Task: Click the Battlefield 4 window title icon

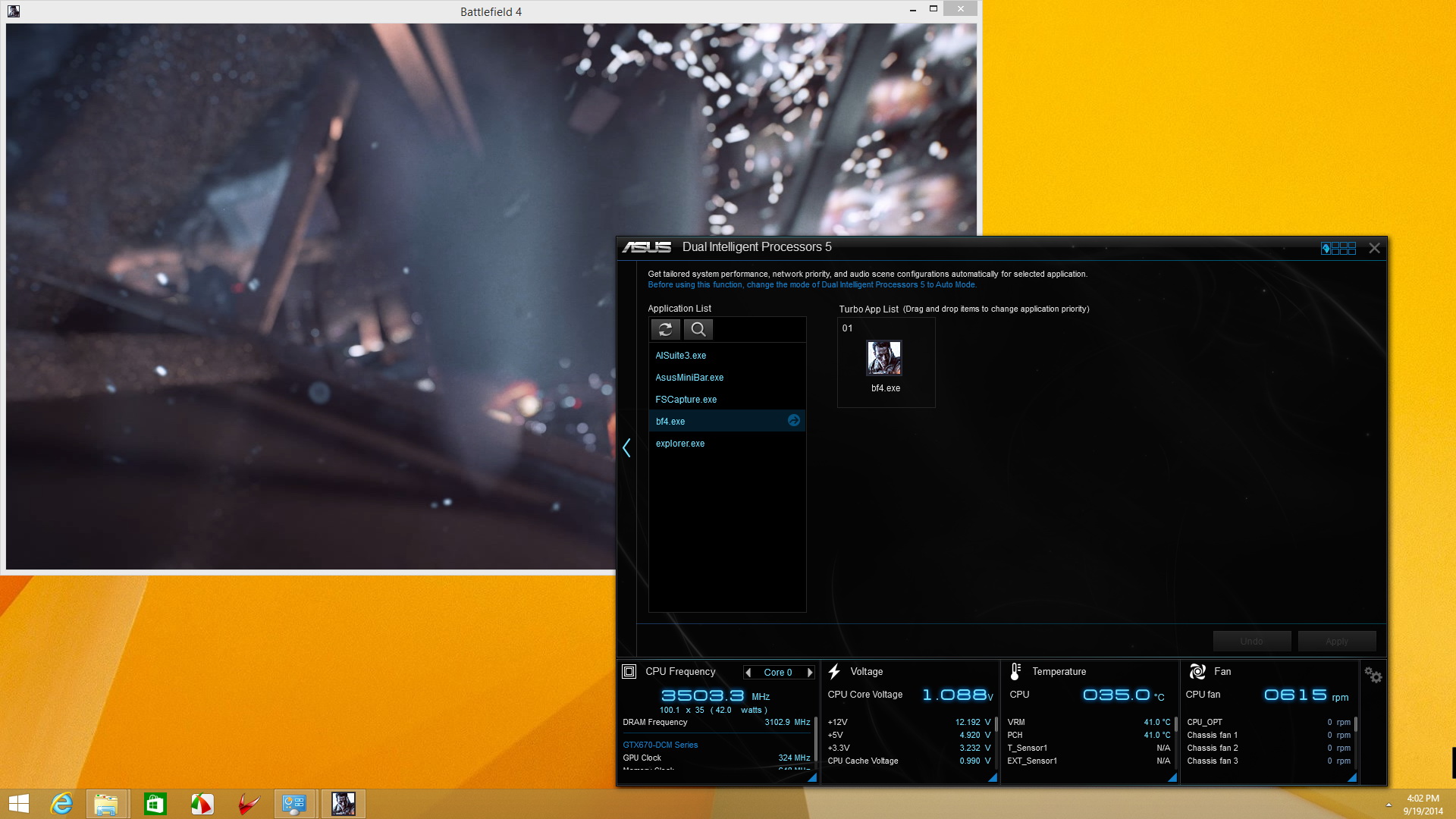Action: (13, 11)
